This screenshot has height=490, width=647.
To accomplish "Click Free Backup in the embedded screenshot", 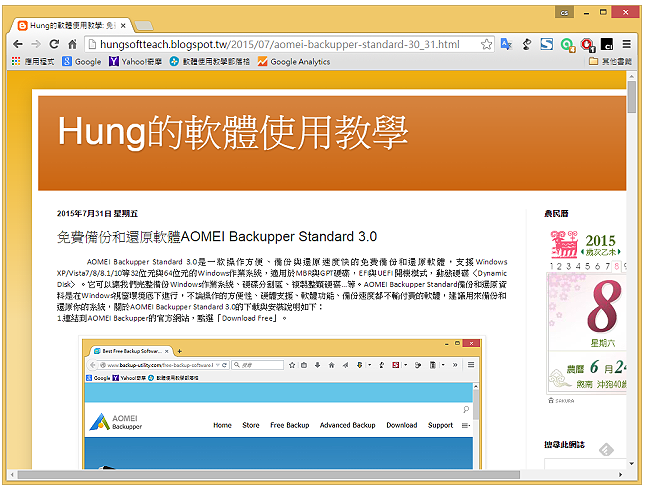I will coord(290,425).
